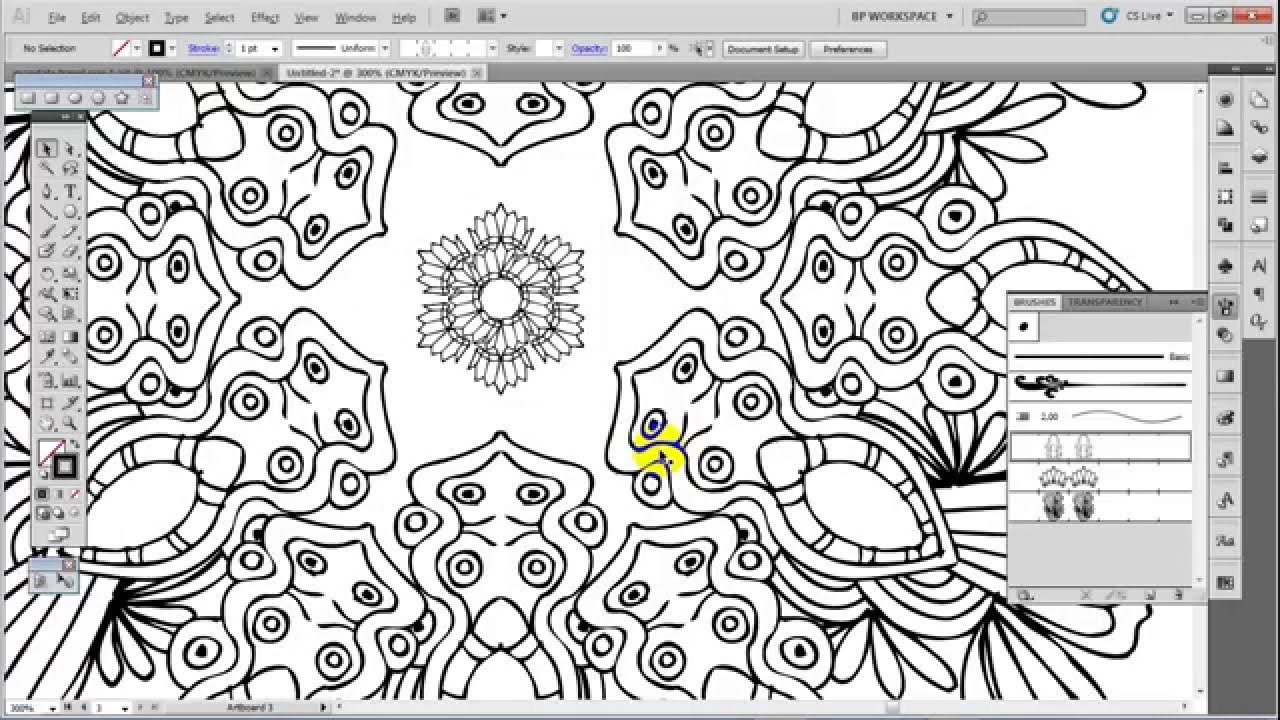Select the Pen tool

pyautogui.click(x=47, y=191)
